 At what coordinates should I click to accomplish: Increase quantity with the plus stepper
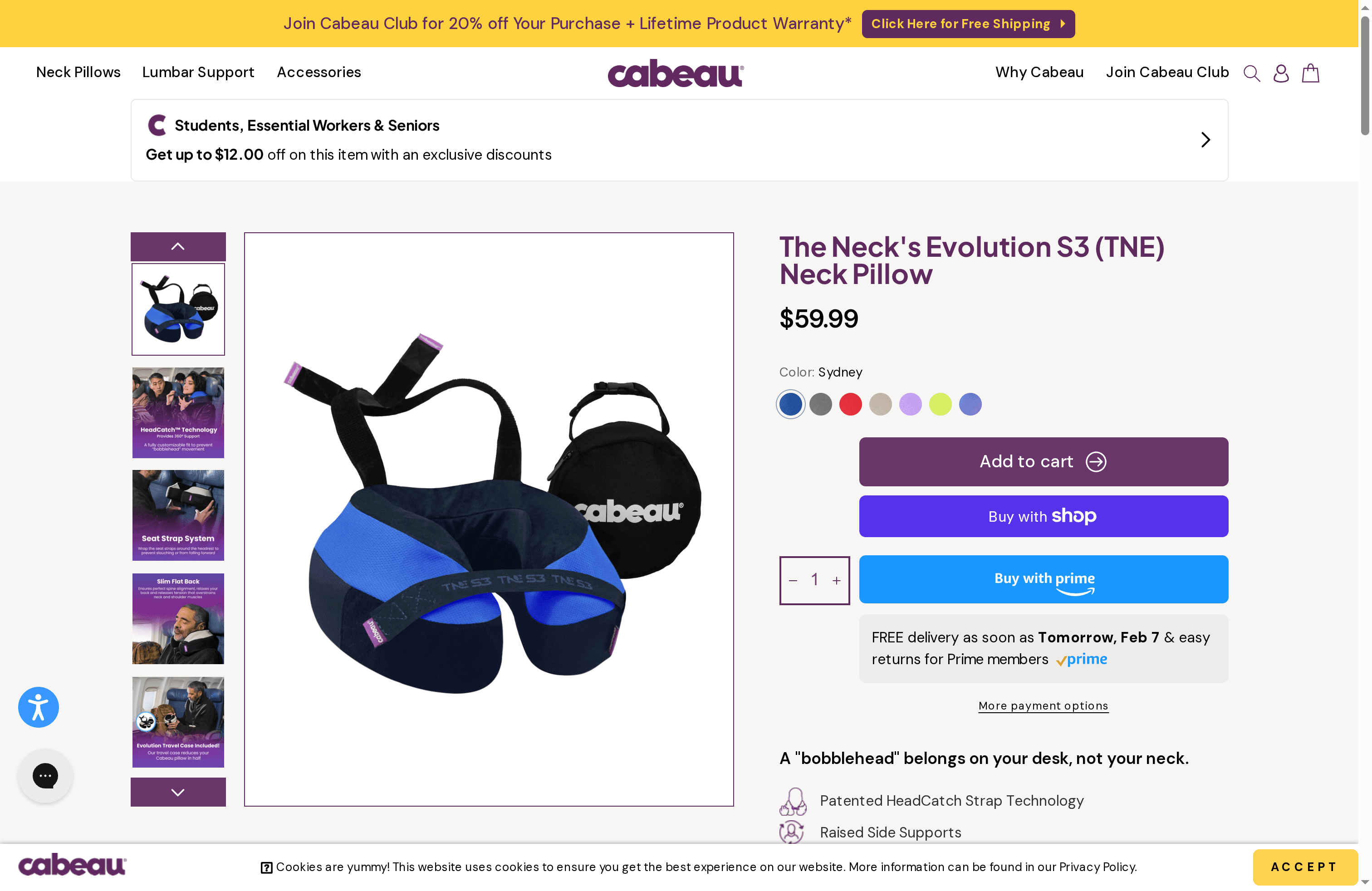837,580
